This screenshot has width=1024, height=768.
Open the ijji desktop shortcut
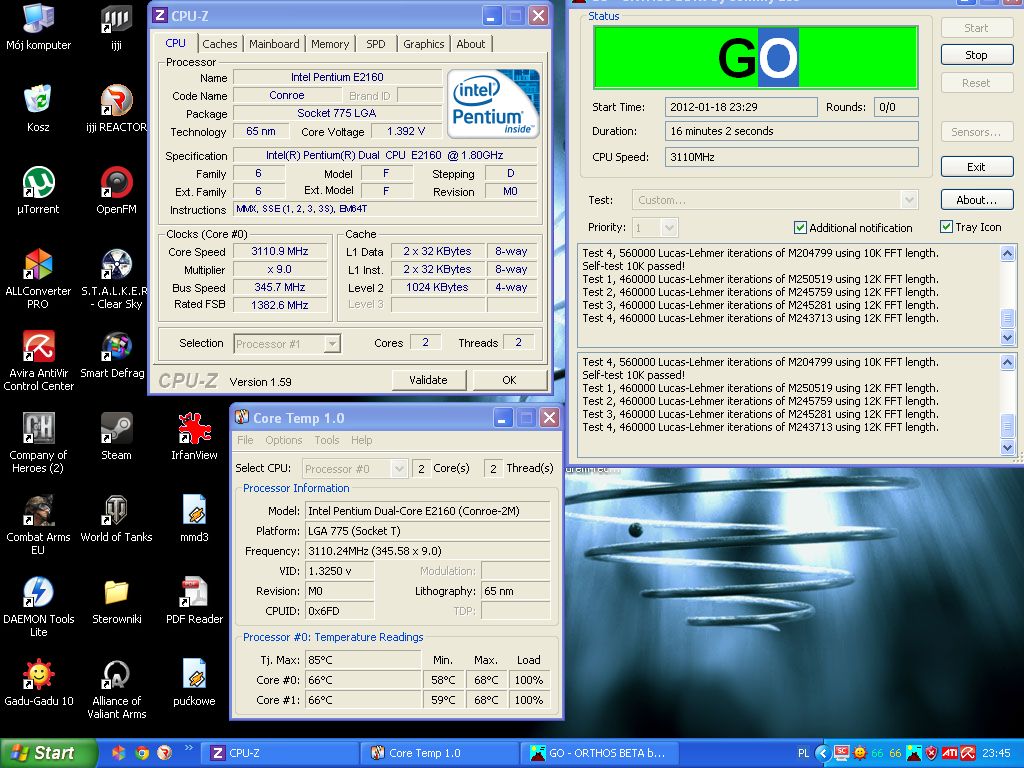coord(116,27)
